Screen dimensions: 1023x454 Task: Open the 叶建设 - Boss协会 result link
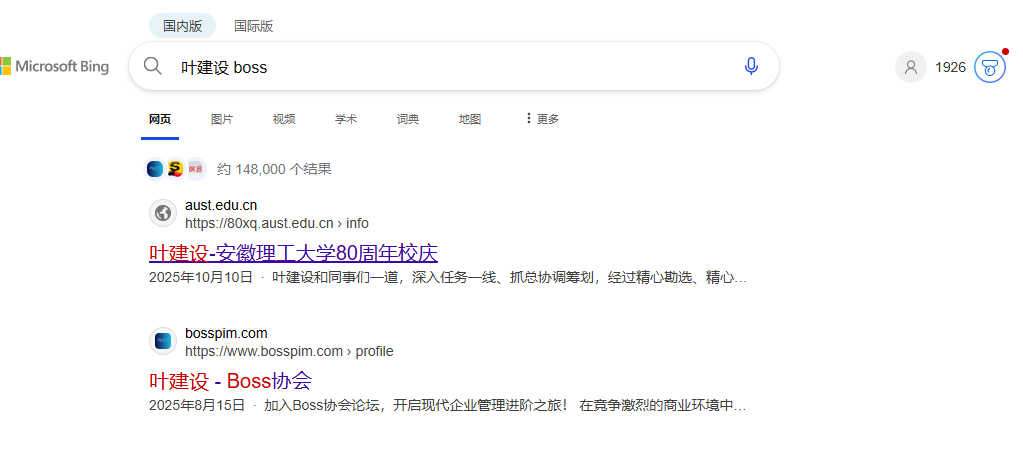tap(230, 381)
